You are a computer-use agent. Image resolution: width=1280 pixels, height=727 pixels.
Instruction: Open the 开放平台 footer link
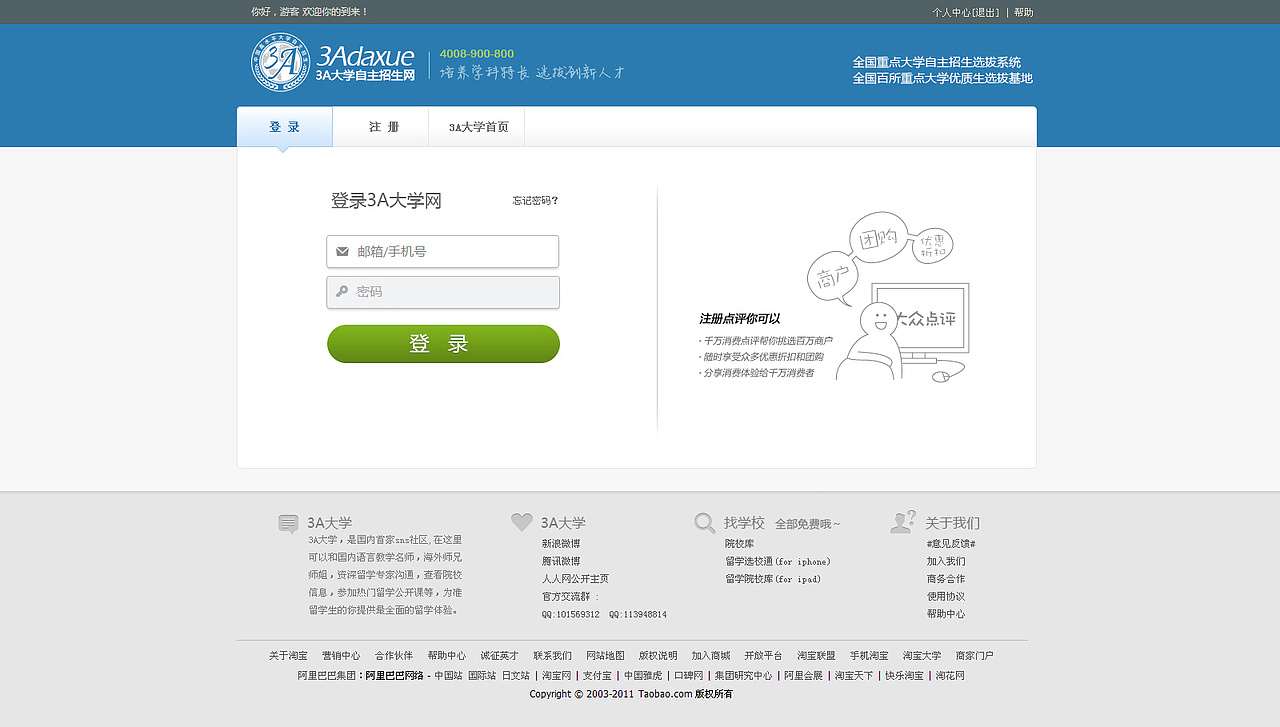(x=763, y=656)
